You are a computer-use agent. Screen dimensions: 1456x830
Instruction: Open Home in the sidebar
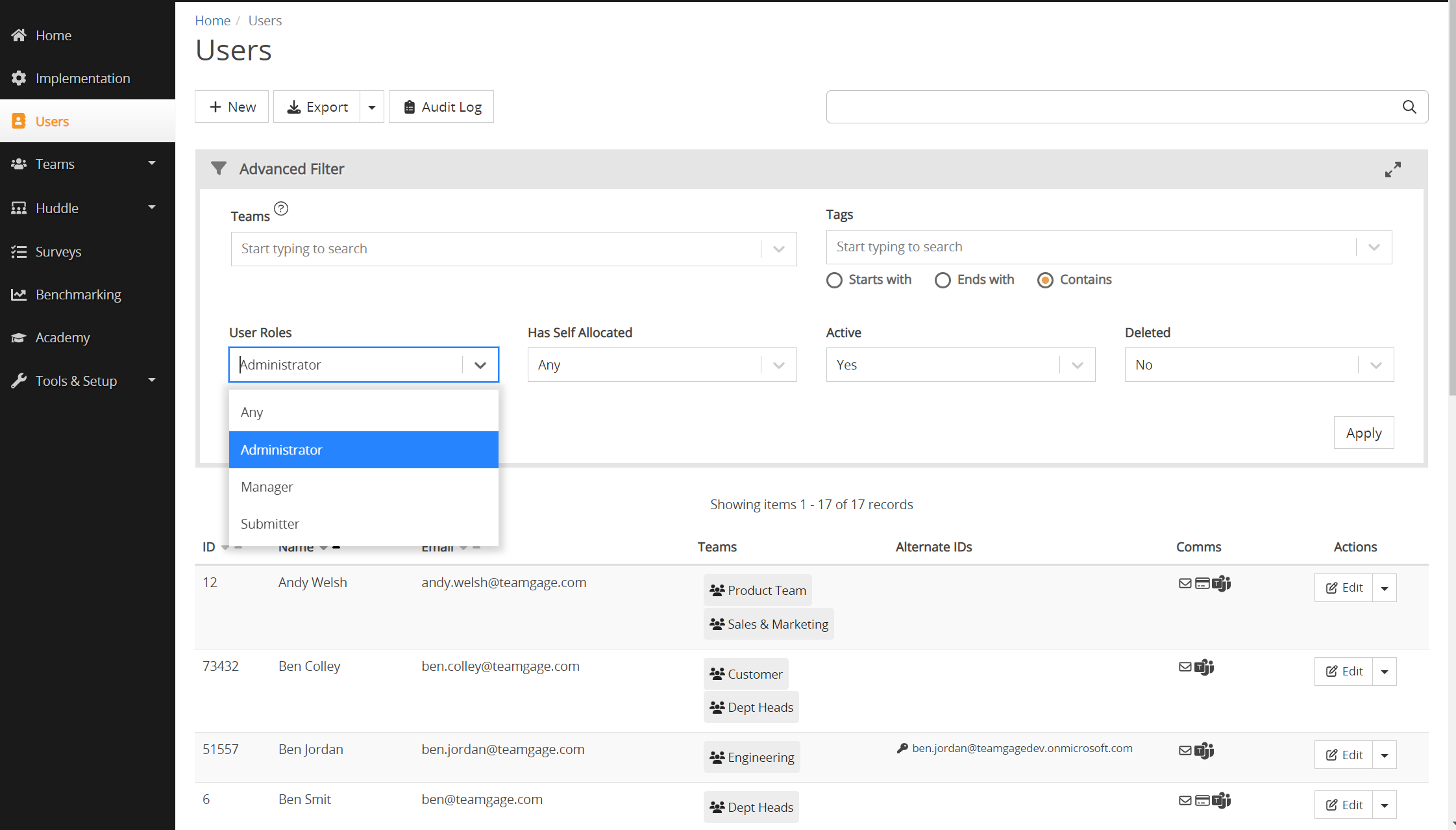point(88,35)
